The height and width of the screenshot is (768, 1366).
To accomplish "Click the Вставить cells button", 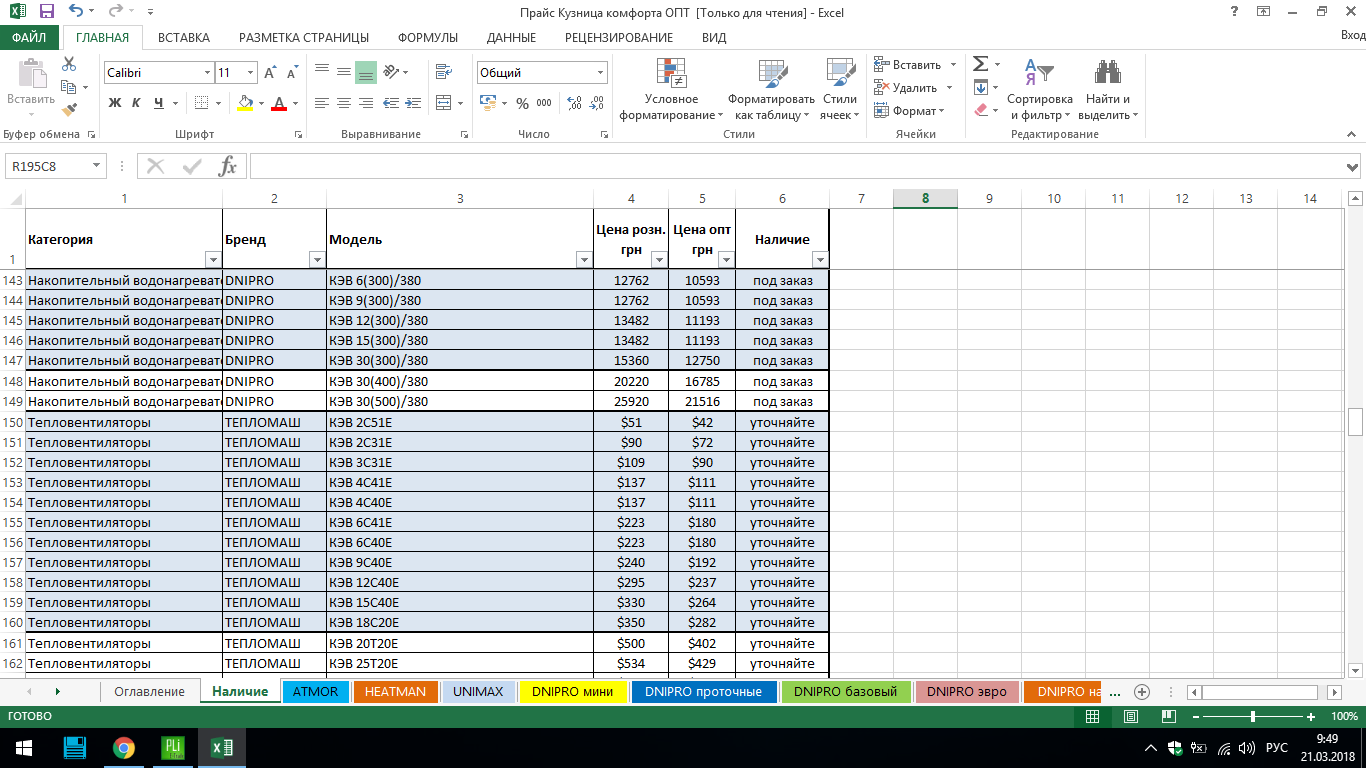I will pyautogui.click(x=906, y=65).
